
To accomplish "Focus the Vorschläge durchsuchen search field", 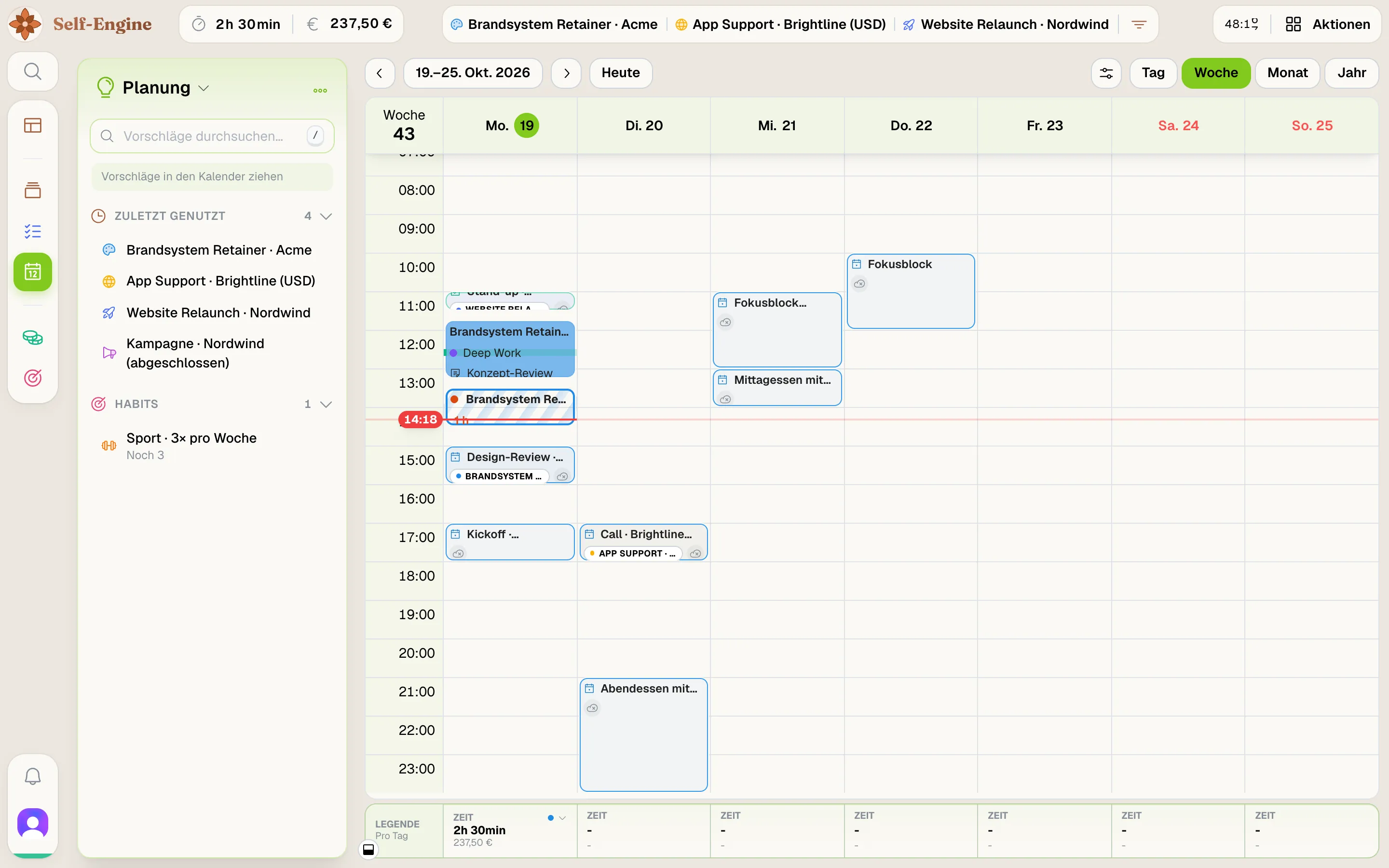I will 212,136.
